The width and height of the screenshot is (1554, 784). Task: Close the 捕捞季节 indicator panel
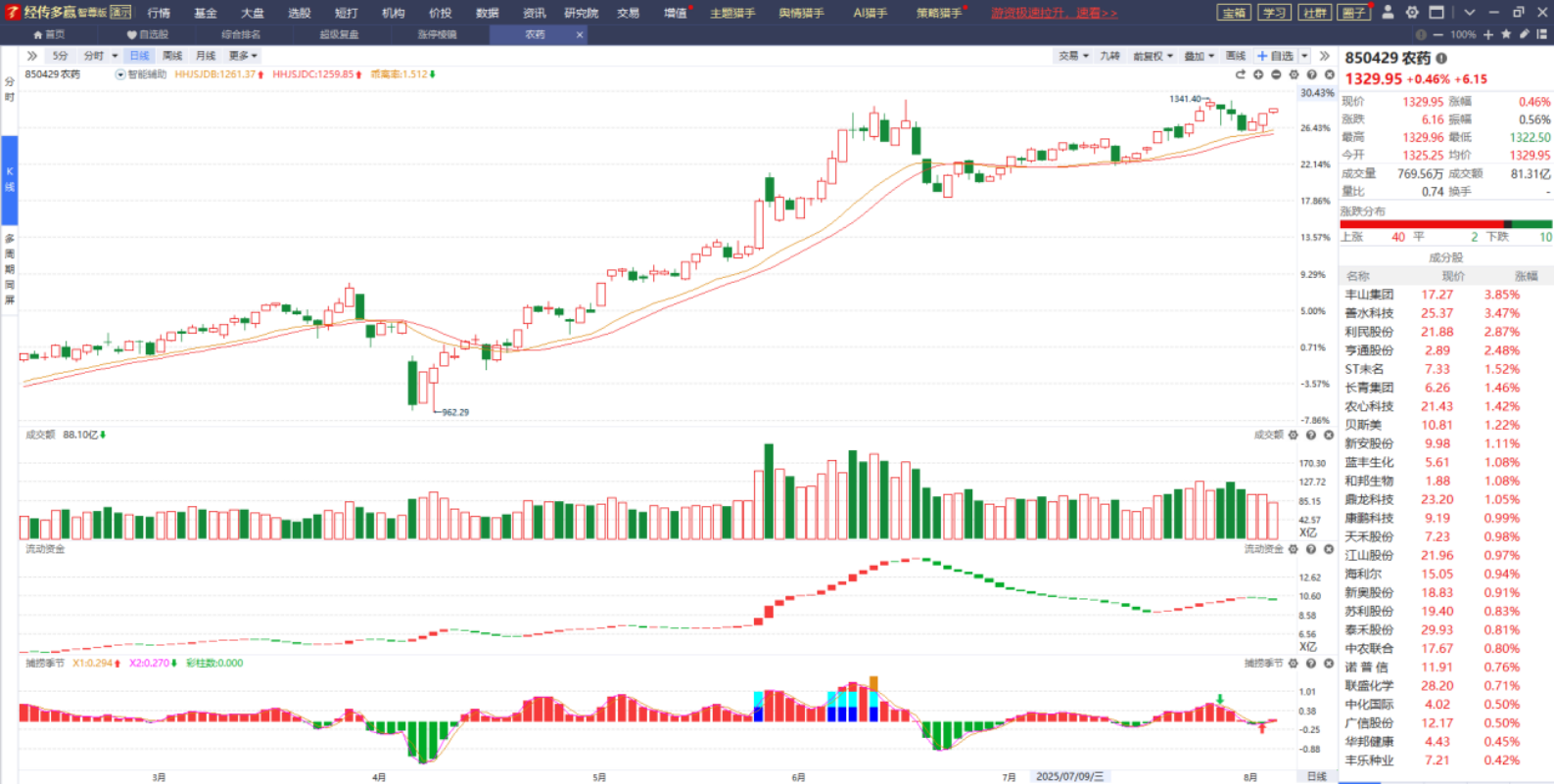pyautogui.click(x=1329, y=663)
